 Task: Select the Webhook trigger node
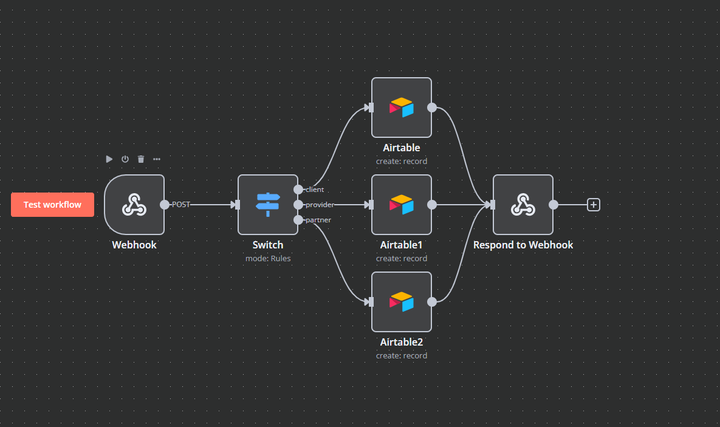[134, 205]
